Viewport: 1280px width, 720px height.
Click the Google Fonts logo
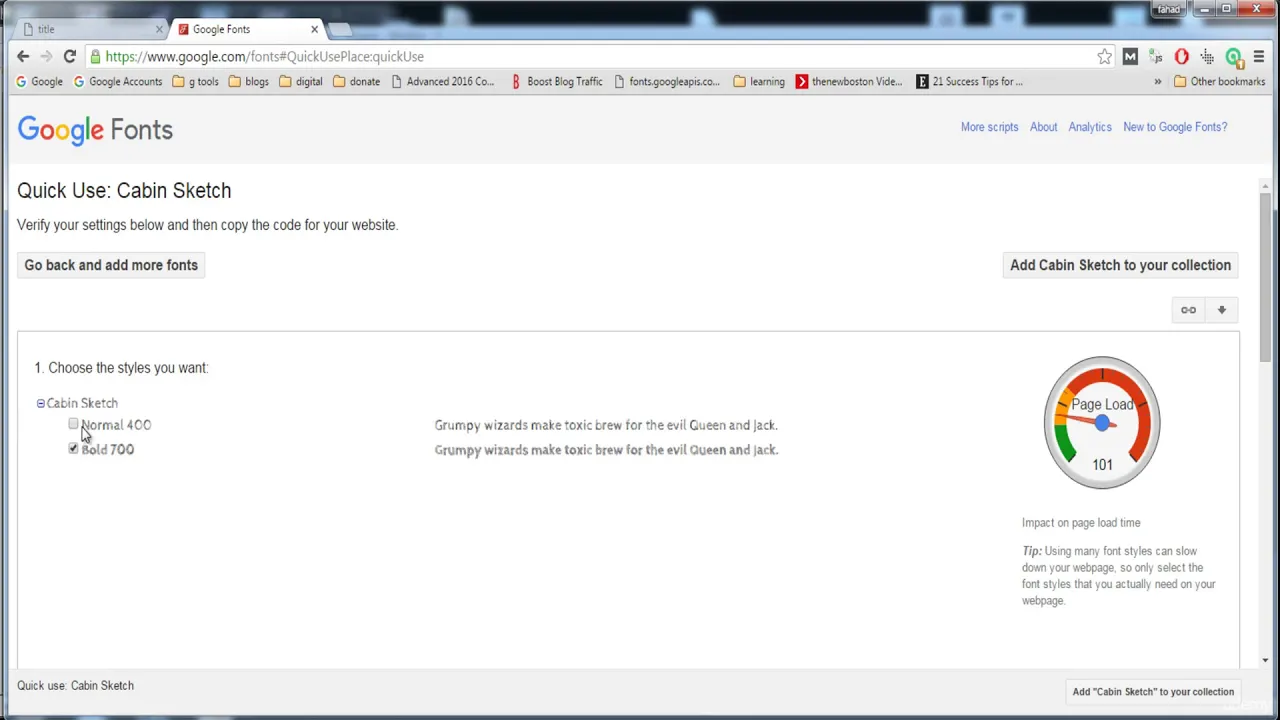point(95,130)
